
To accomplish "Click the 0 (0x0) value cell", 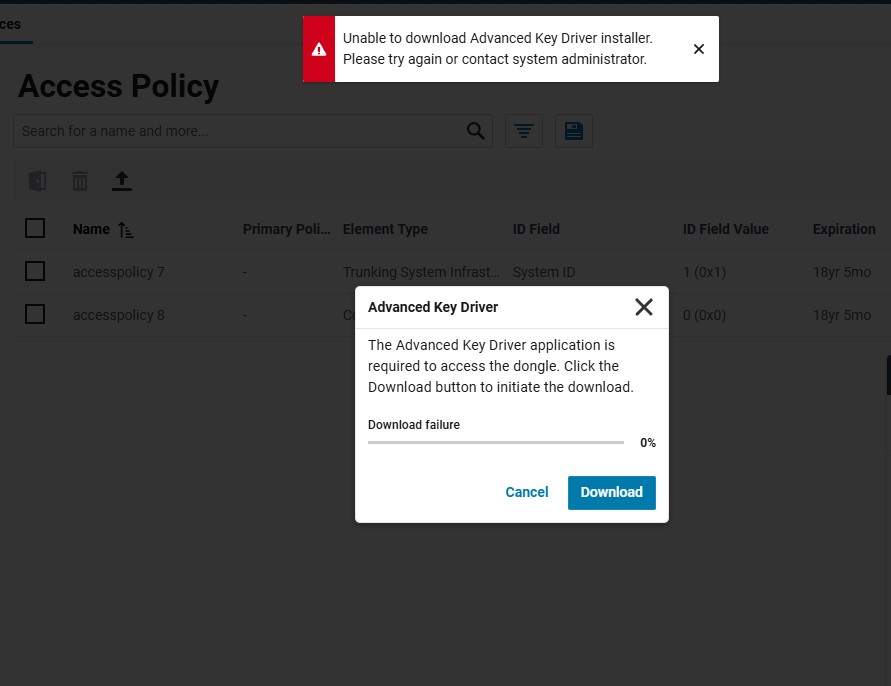I will [704, 315].
